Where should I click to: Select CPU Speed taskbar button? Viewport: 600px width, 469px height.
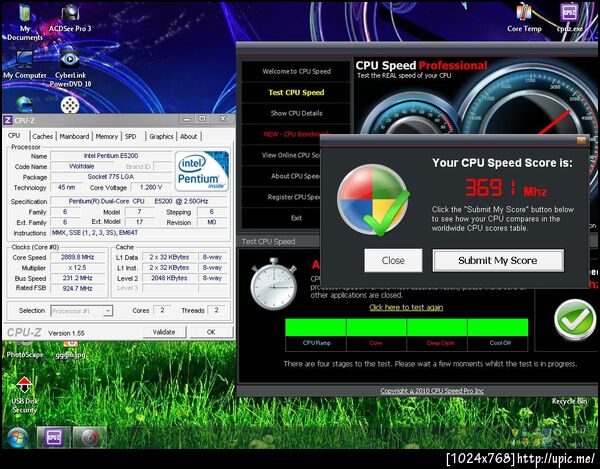pos(90,438)
